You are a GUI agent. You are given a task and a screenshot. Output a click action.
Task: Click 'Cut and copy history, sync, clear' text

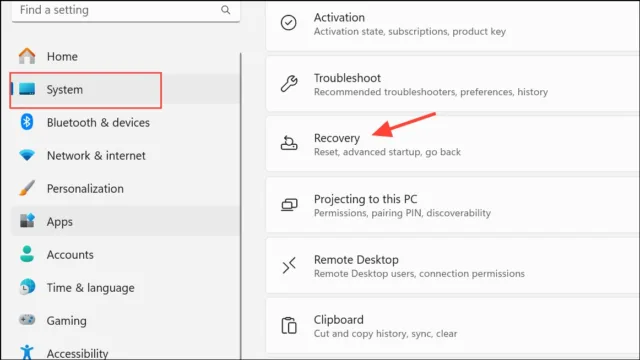(x=385, y=333)
